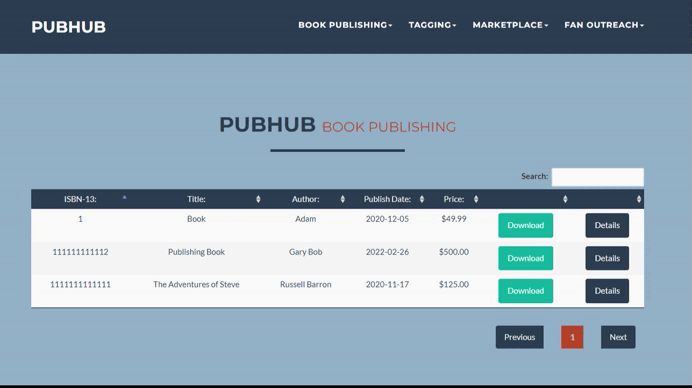The height and width of the screenshot is (388, 692).
Task: Click publish date 2020-11-17
Action: pos(387,285)
